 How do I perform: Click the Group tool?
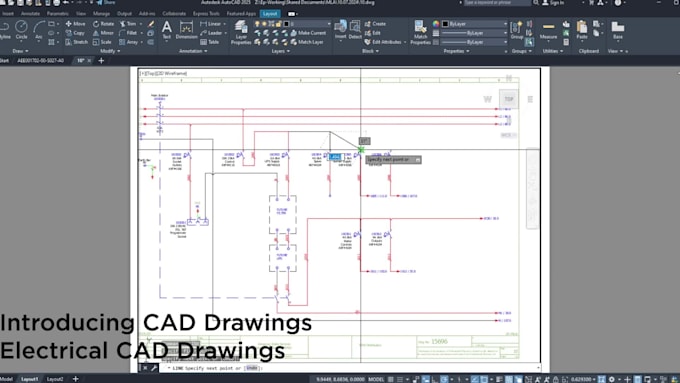pyautogui.click(x=517, y=30)
